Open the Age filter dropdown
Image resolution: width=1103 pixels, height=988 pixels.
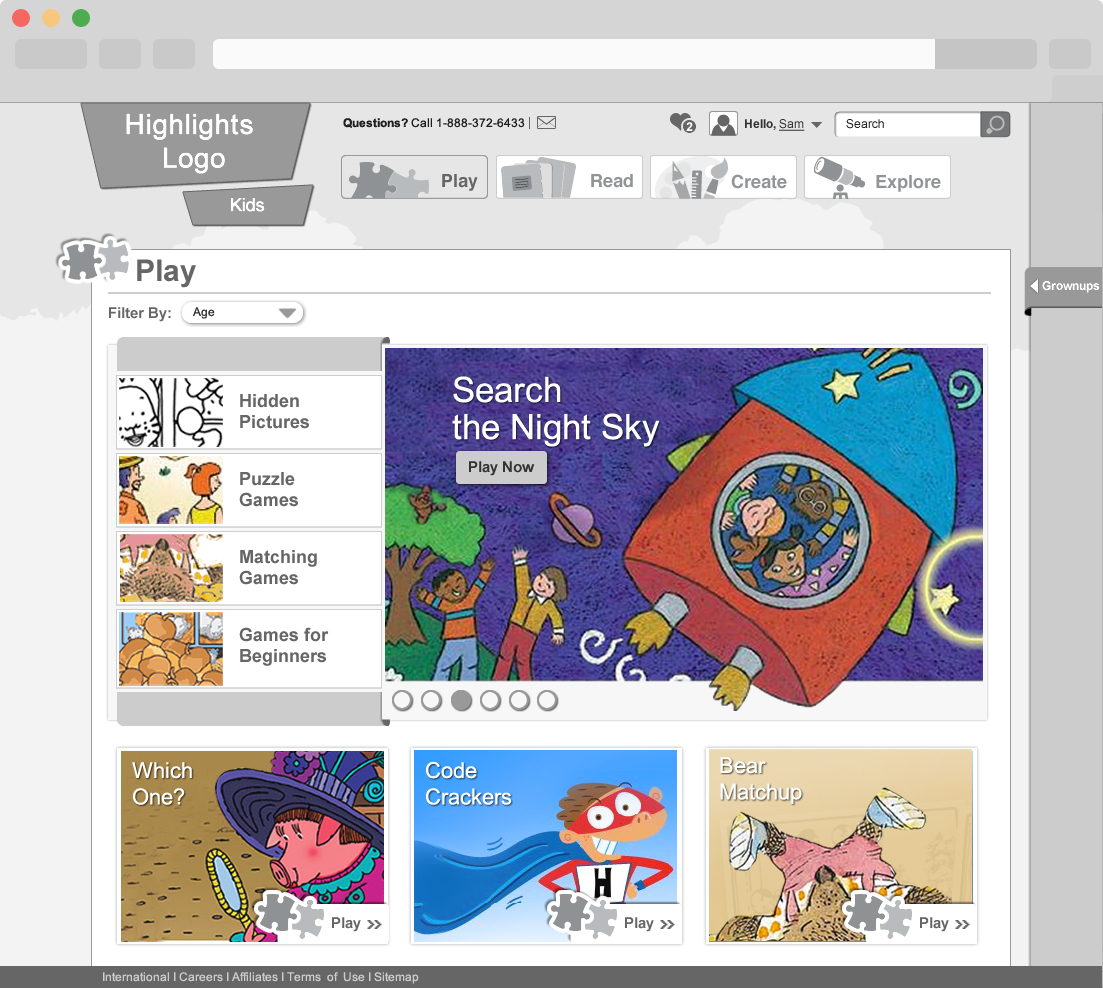click(x=243, y=312)
